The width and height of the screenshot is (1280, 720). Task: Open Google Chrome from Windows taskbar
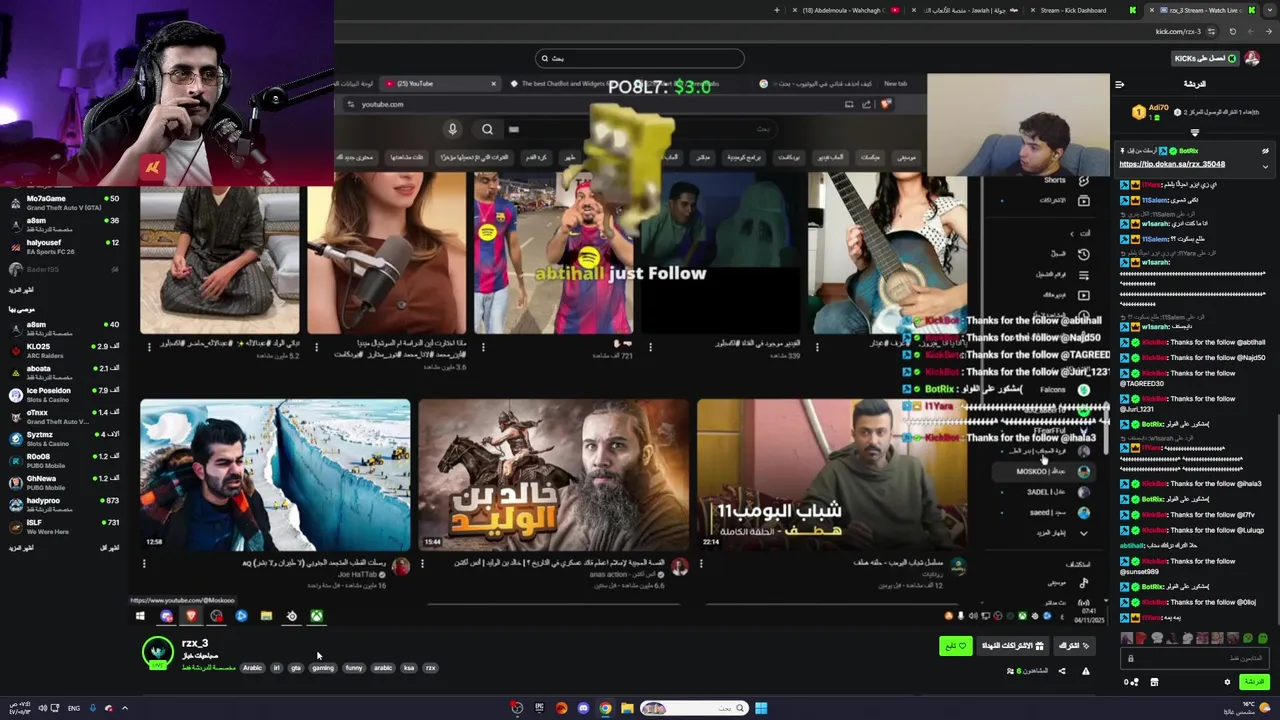[x=605, y=708]
